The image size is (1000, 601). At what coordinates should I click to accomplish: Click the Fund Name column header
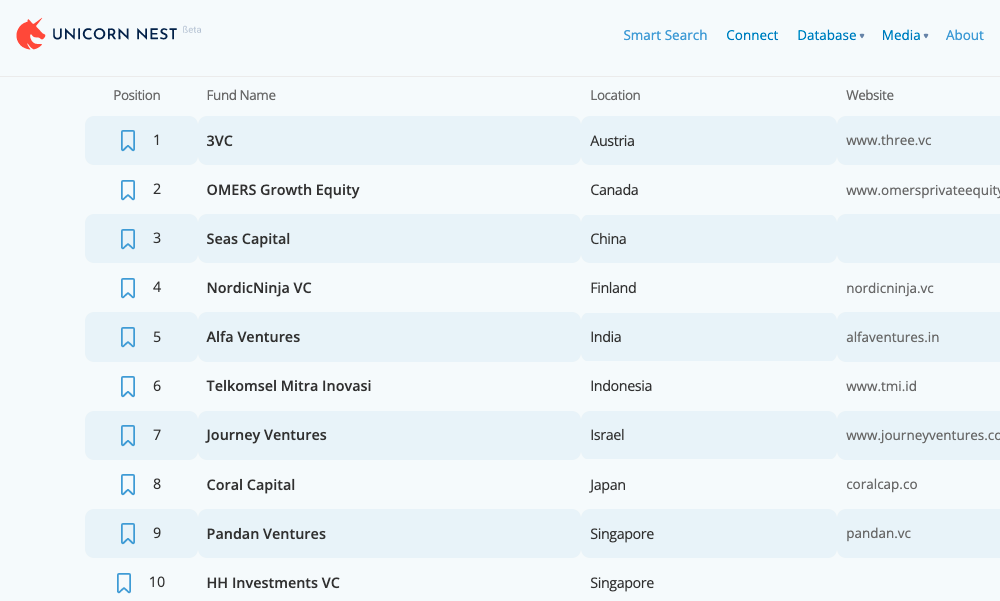click(241, 95)
